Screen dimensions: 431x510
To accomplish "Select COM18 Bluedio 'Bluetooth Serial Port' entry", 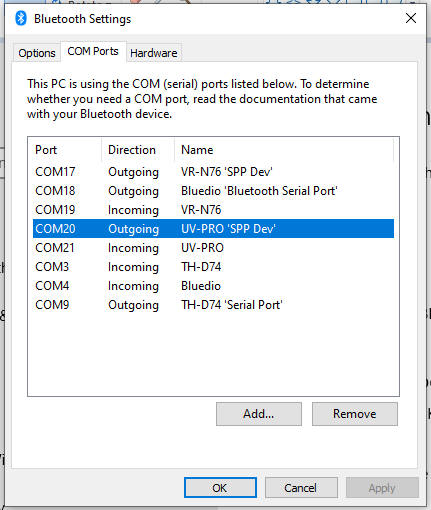I will [213, 191].
